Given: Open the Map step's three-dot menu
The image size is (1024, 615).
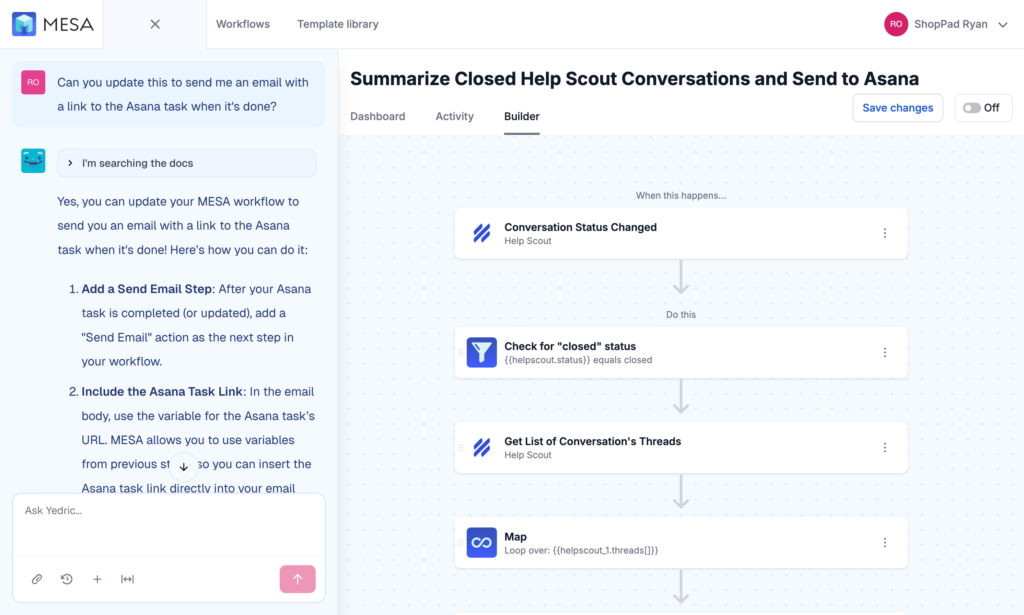Looking at the screenshot, I should (x=885, y=542).
